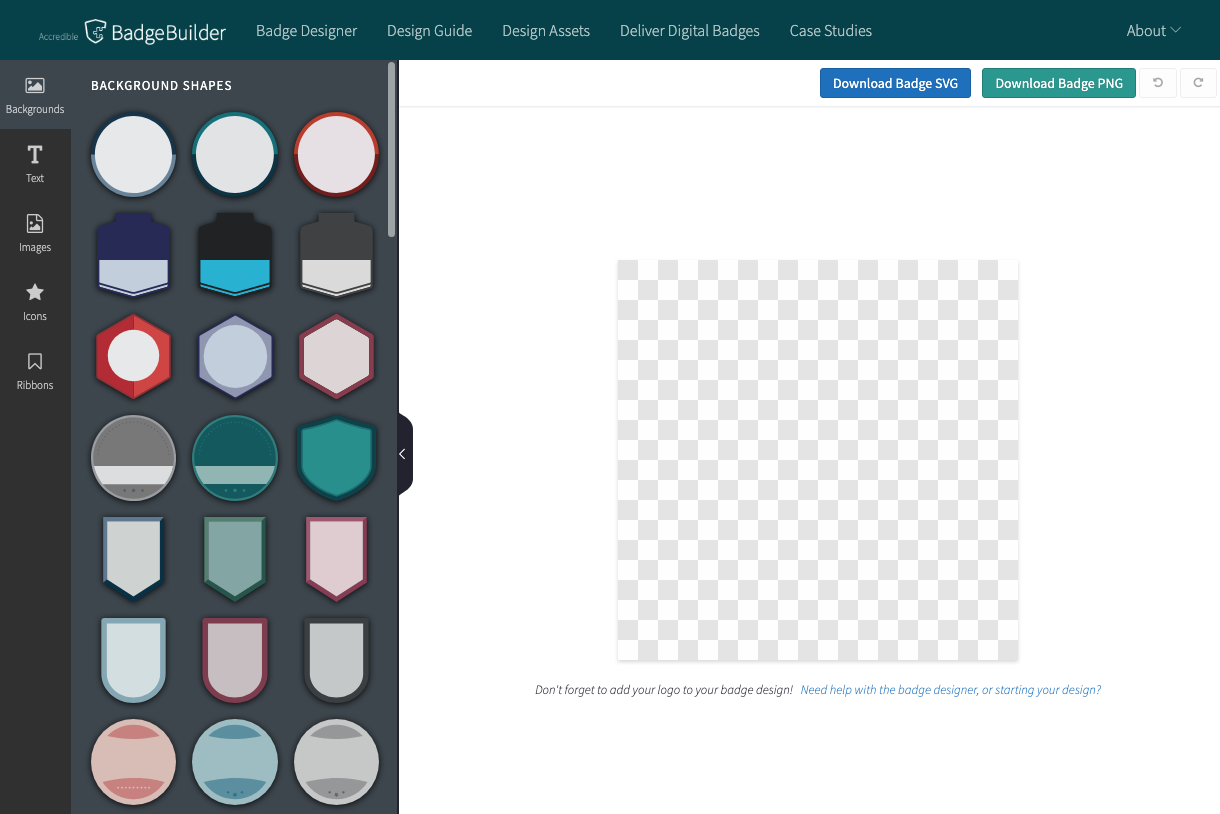
Task: Click the redo arrow icon
Action: point(1198,83)
